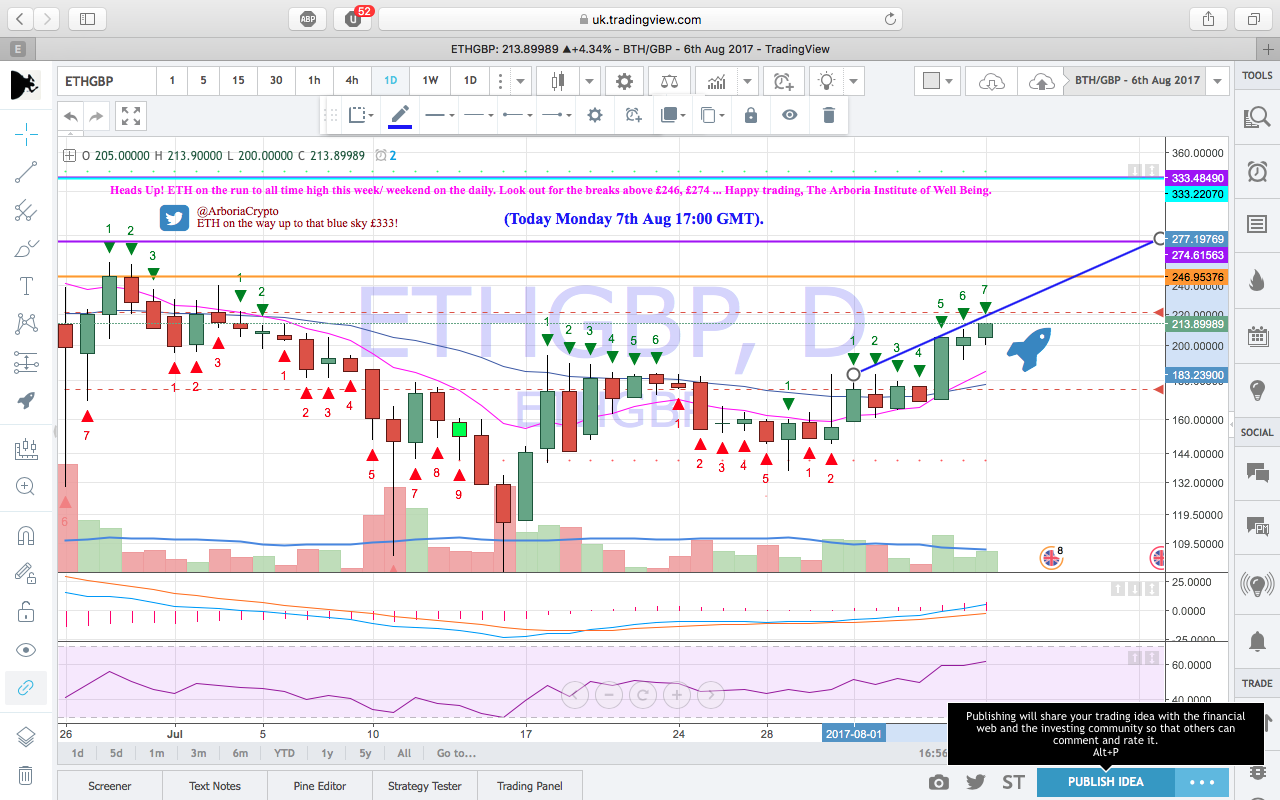The image size is (1280, 800).
Task: Open the compare symbols scales icon
Action: pyautogui.click(x=672, y=81)
